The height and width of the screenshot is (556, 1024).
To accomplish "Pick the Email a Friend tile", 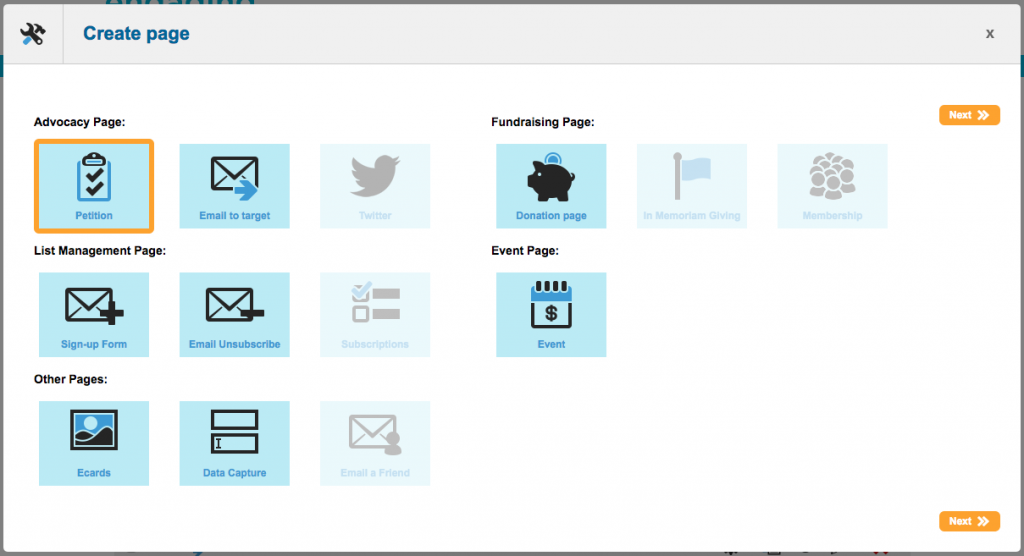I will [x=375, y=443].
